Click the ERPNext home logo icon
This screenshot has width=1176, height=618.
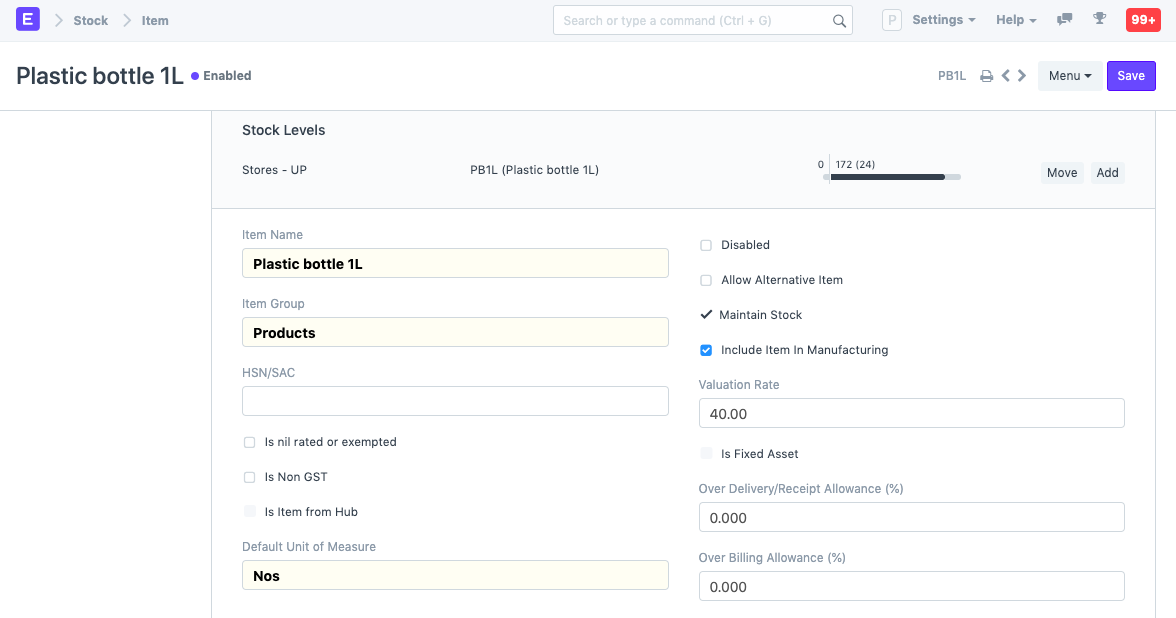(28, 20)
